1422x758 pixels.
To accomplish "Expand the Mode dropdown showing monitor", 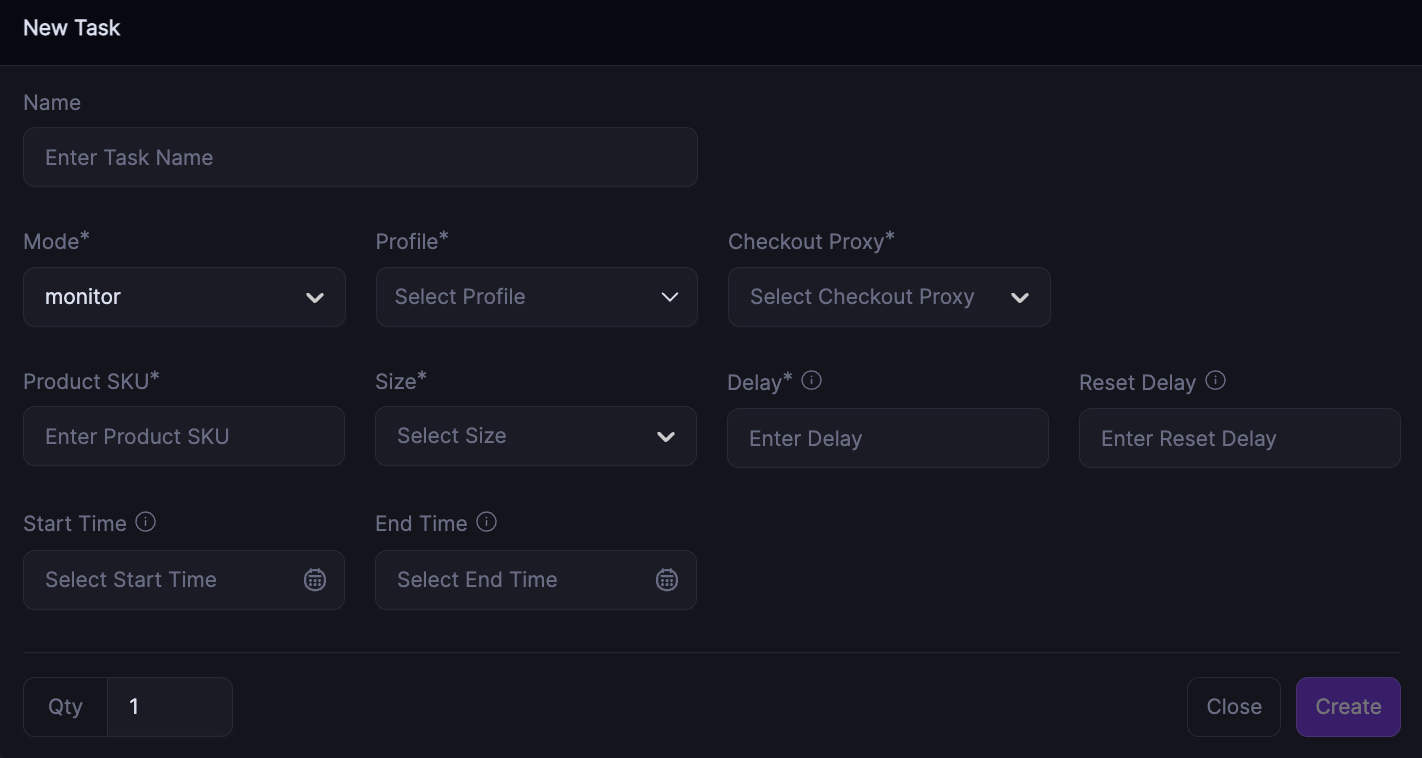I will [x=184, y=297].
